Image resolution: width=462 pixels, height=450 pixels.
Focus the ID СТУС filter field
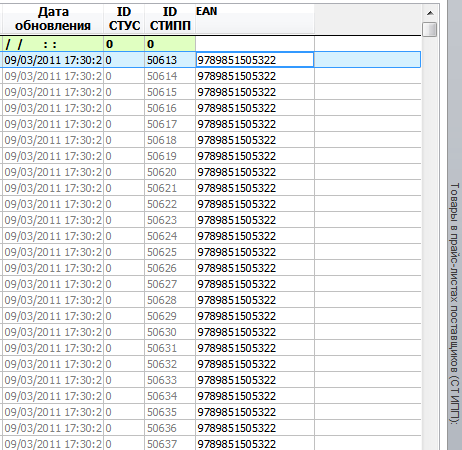tap(124, 44)
